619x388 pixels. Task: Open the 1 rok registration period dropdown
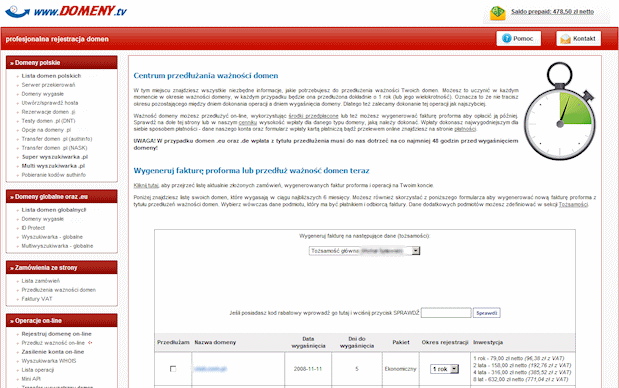(444, 369)
